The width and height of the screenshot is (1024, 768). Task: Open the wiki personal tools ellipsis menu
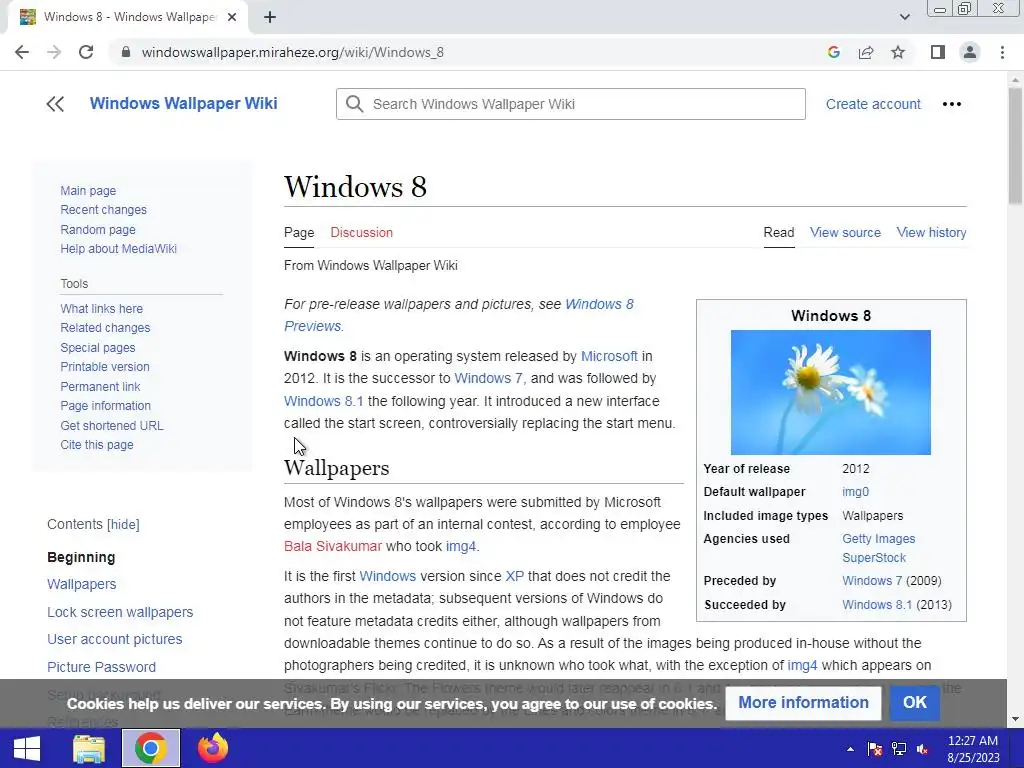952,104
